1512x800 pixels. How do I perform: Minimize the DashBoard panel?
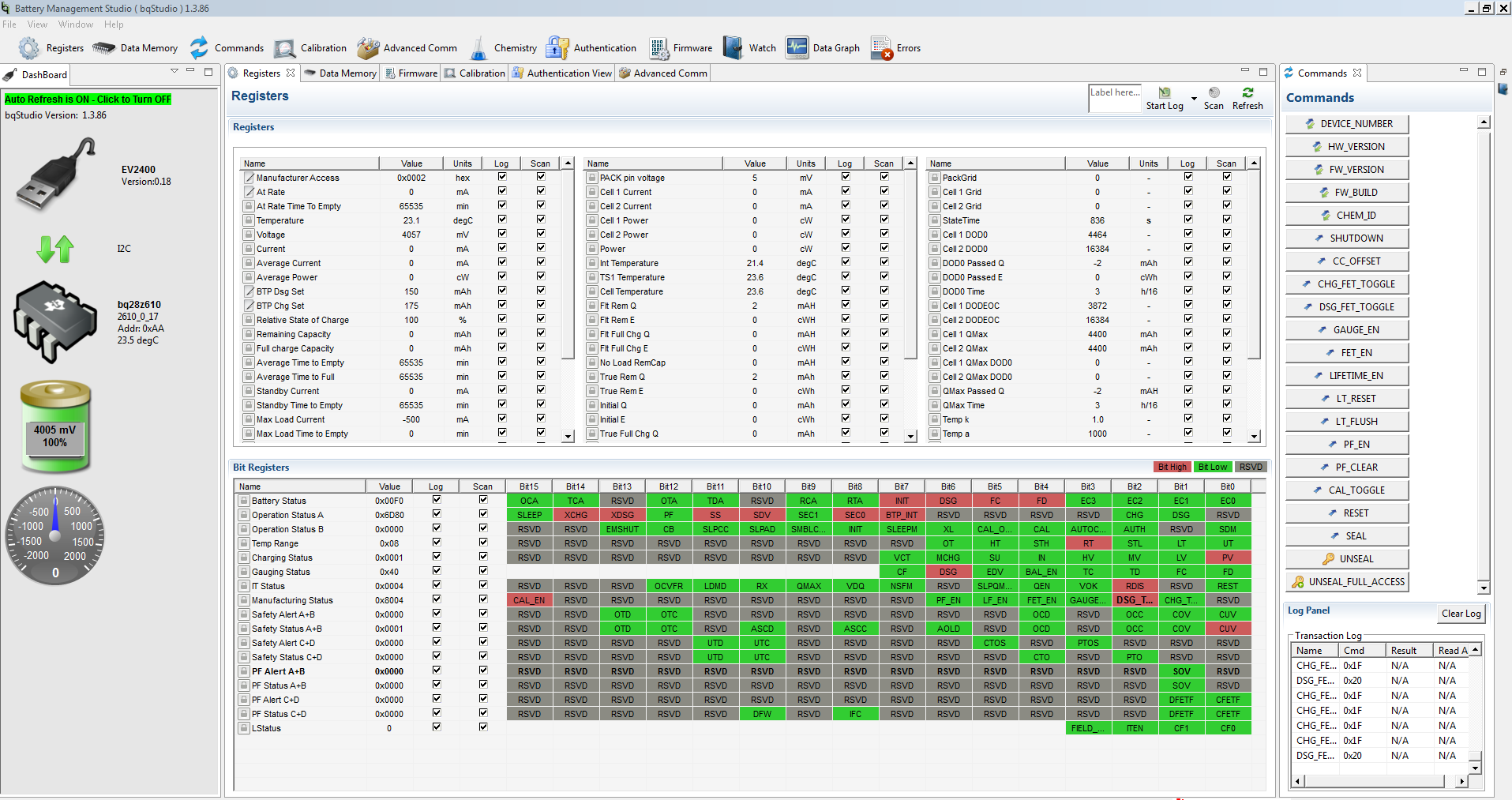pos(190,71)
